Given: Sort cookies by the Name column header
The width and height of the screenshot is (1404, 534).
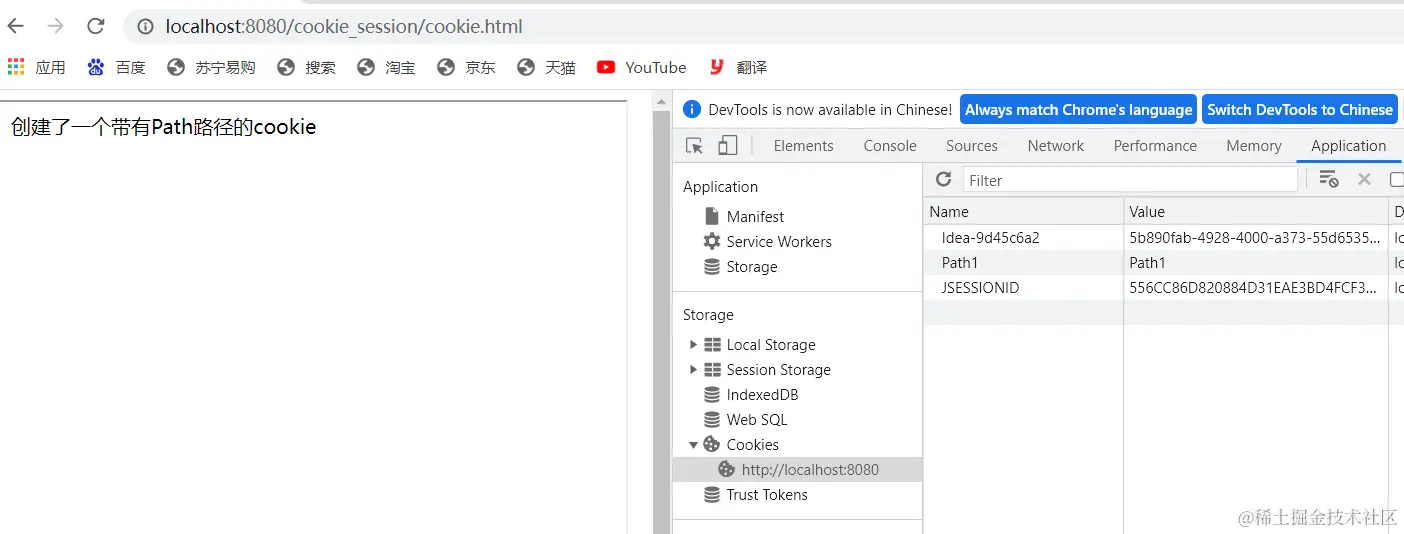Looking at the screenshot, I should [1023, 211].
